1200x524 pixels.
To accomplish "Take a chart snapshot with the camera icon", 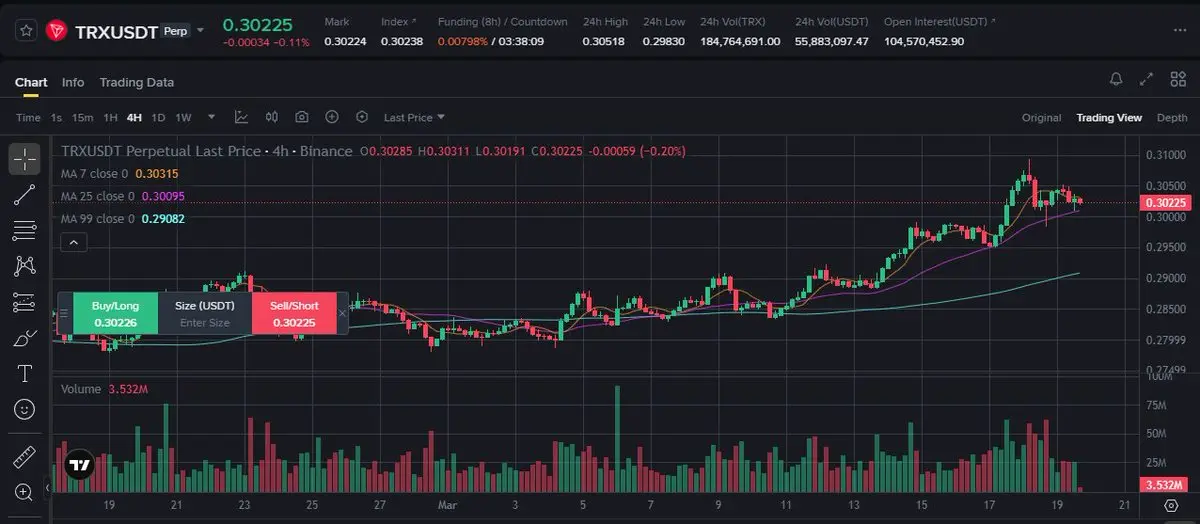I will [x=302, y=117].
